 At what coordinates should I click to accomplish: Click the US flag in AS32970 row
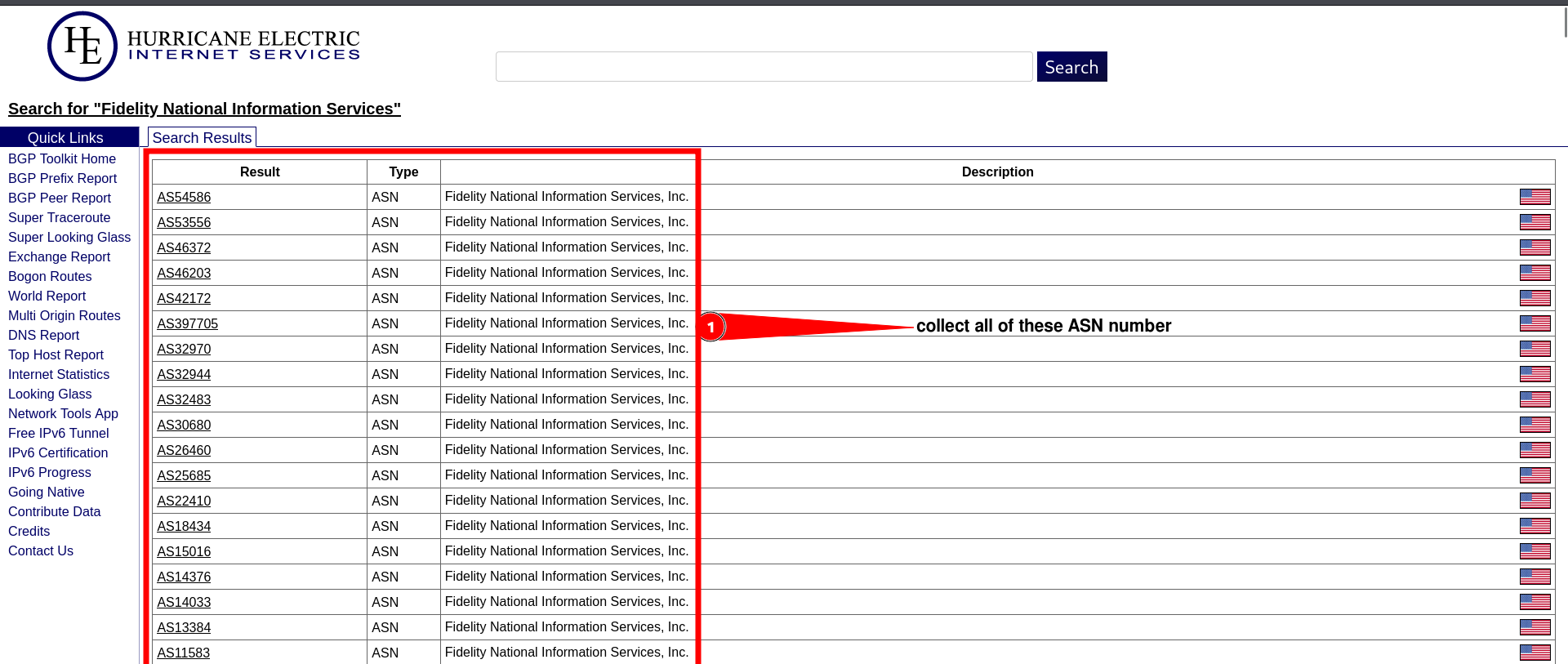[x=1535, y=349]
